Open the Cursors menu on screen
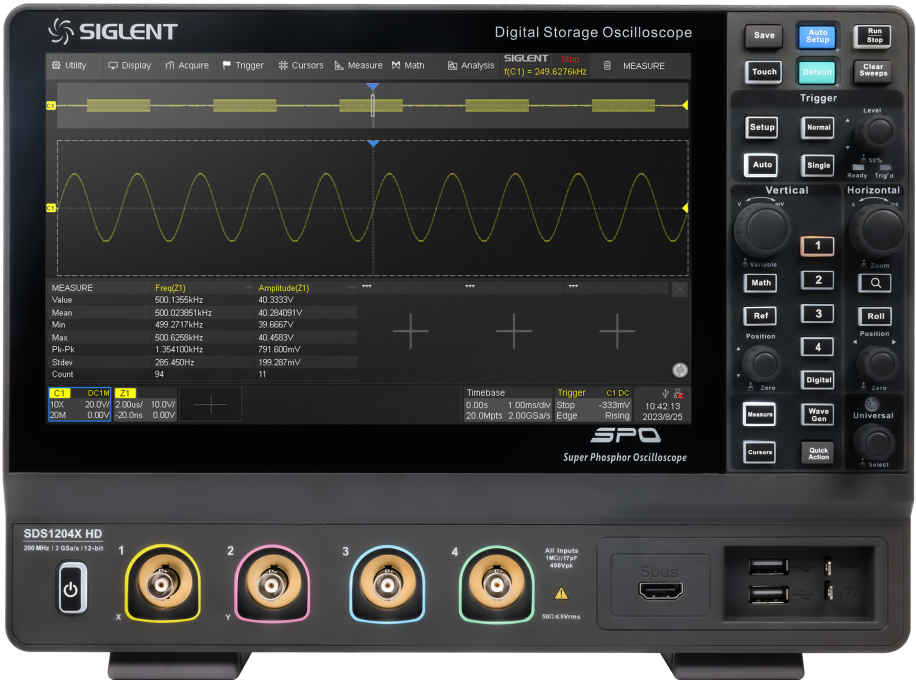 pyautogui.click(x=301, y=65)
